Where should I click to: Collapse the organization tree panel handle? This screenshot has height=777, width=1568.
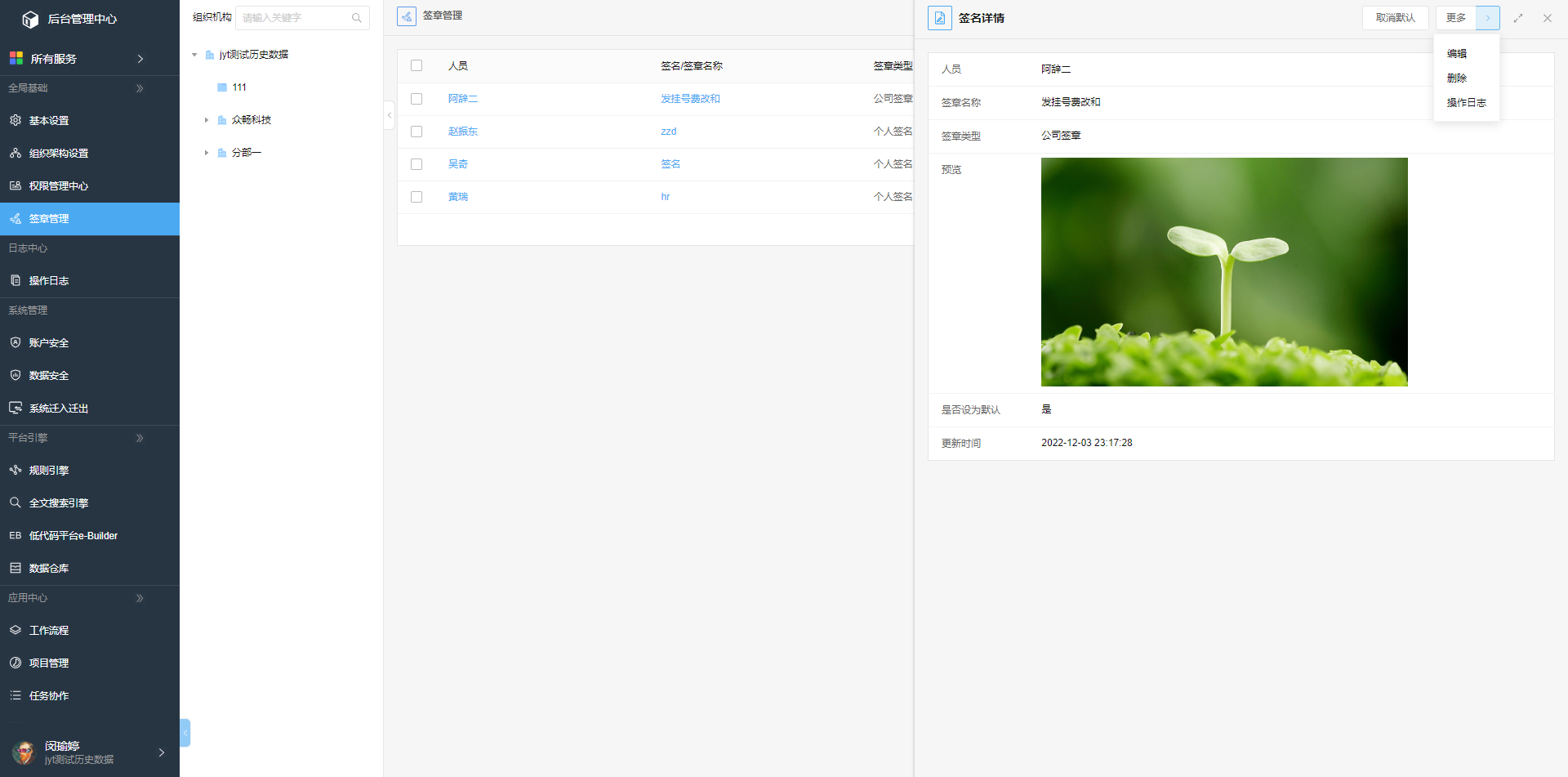point(390,115)
